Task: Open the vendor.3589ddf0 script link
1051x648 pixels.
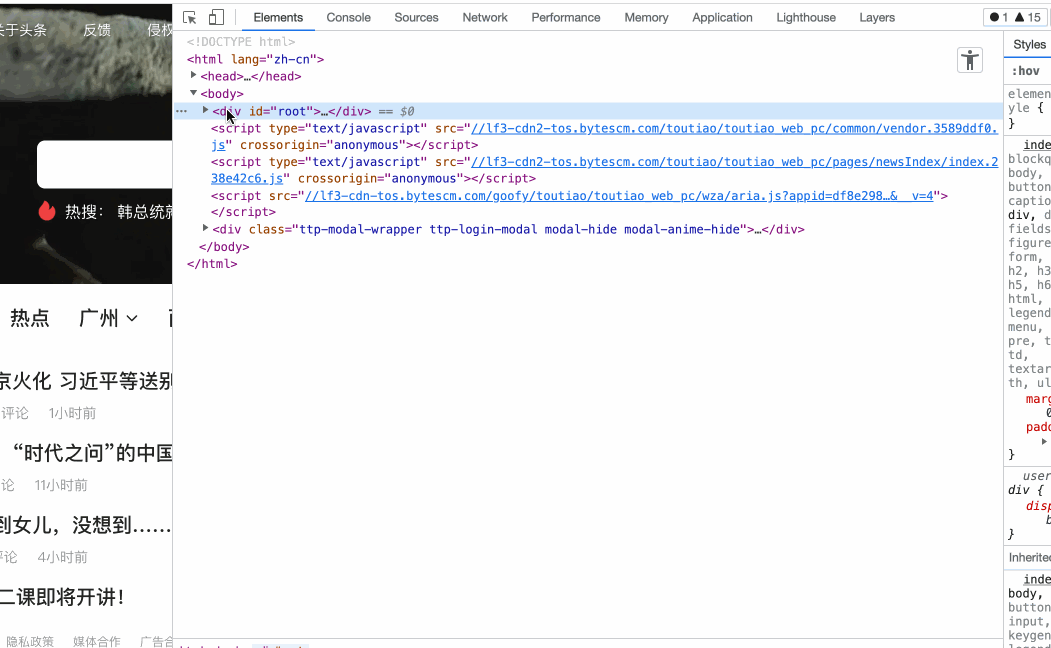Action: [x=734, y=128]
